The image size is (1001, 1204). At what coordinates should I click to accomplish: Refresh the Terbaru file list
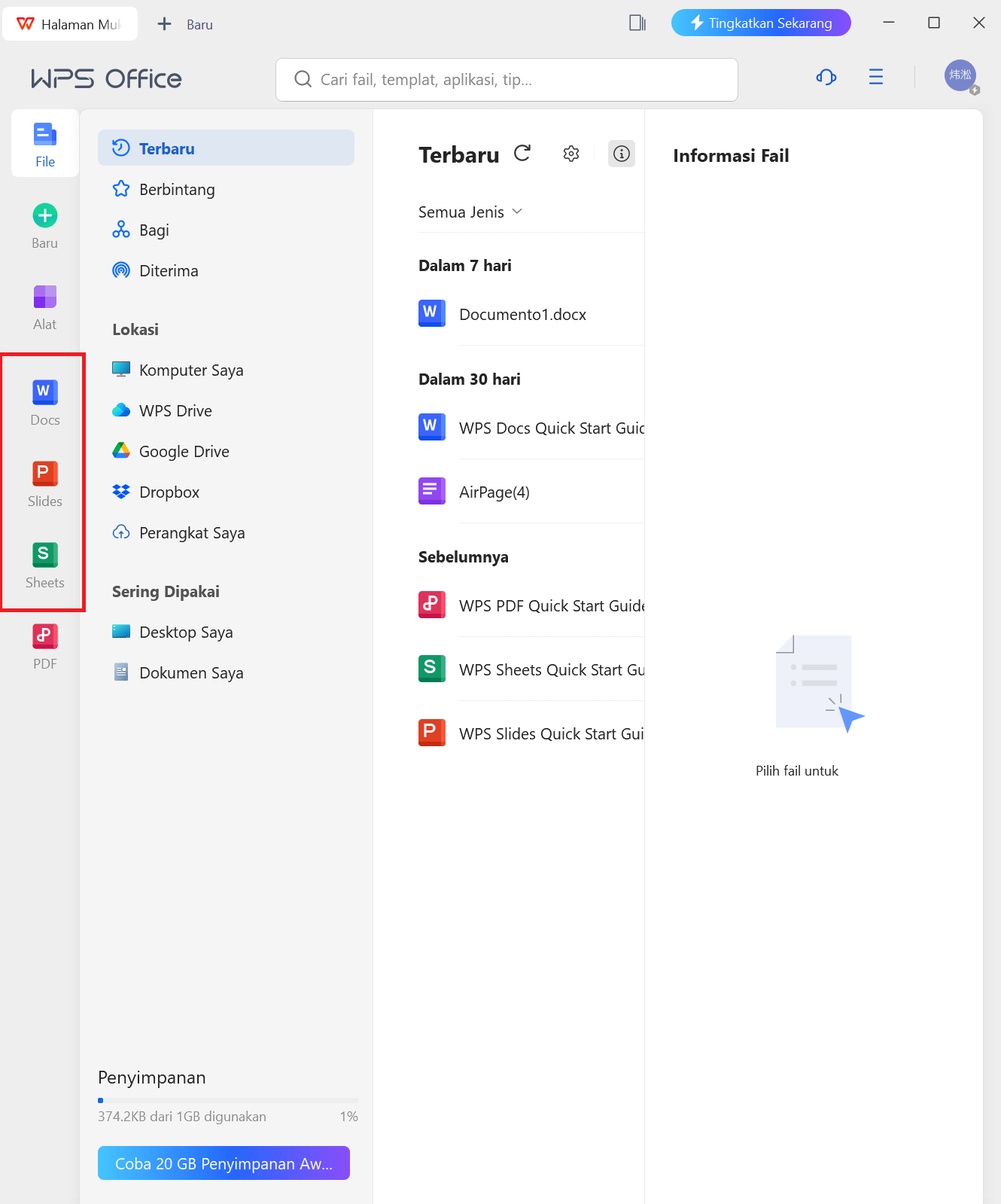[x=522, y=154]
